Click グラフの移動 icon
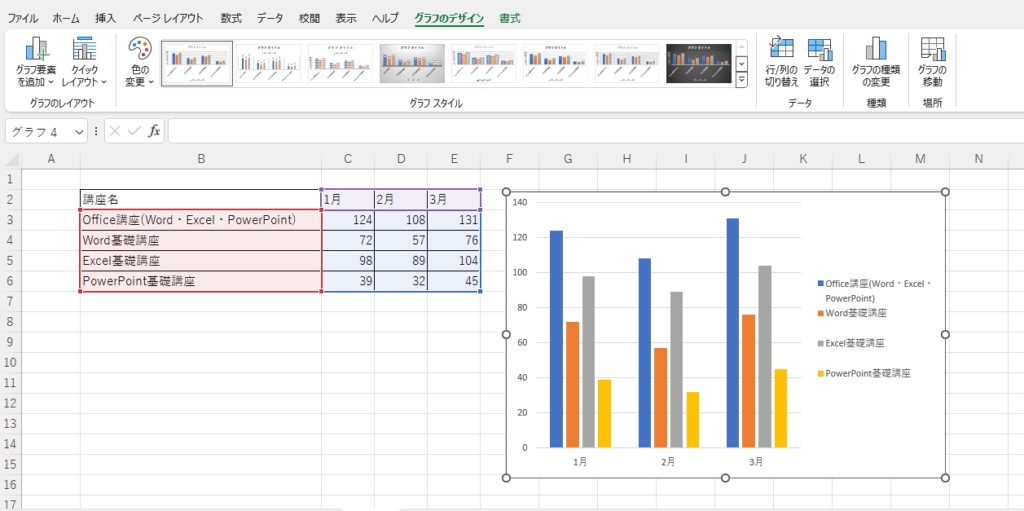 932,63
